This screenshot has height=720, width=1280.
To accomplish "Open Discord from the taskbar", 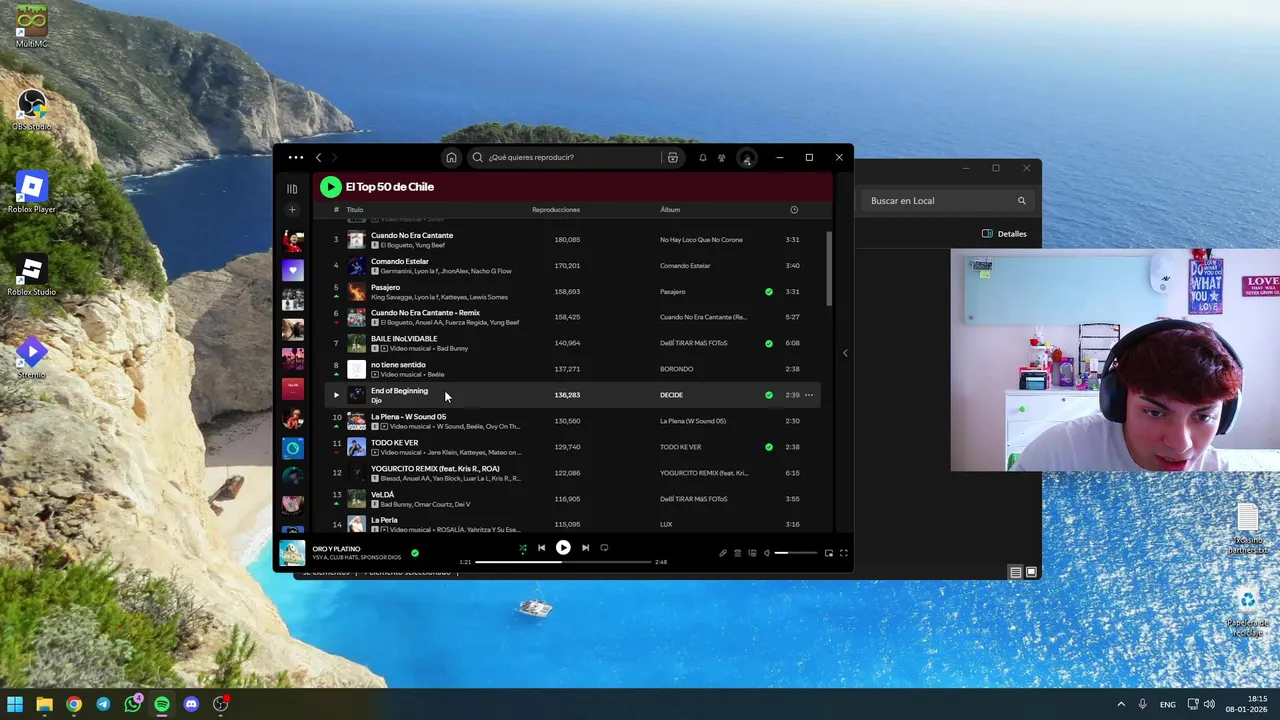I will click(x=191, y=704).
